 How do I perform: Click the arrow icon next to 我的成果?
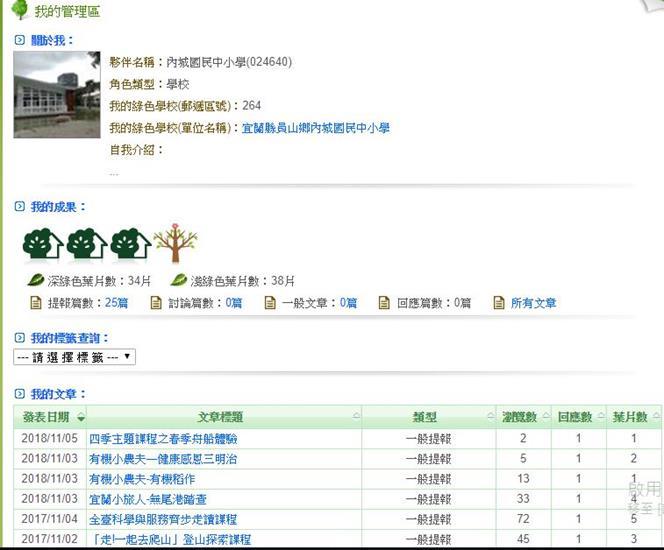(x=20, y=207)
